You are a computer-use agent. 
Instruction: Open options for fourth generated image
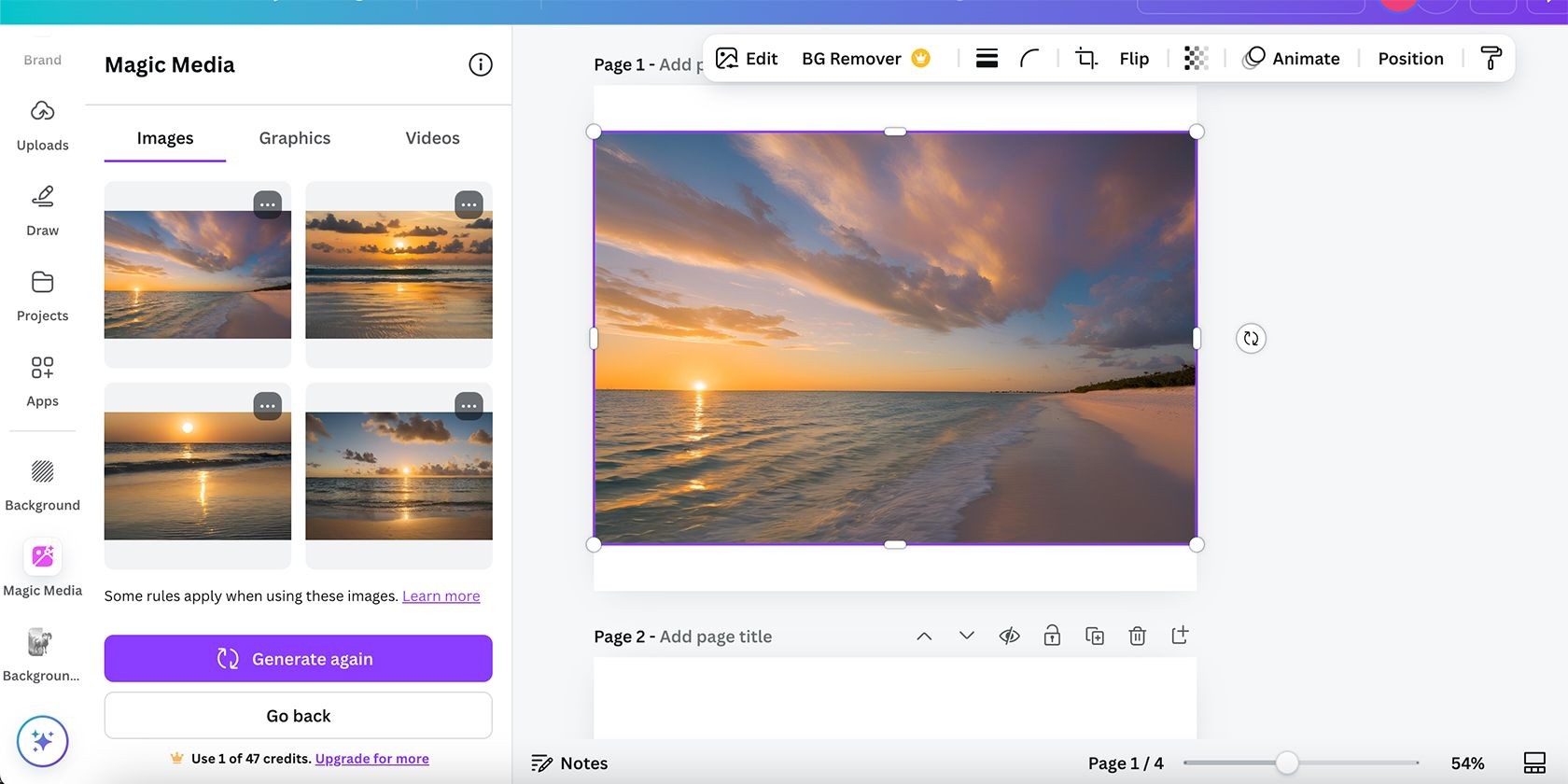click(x=469, y=406)
